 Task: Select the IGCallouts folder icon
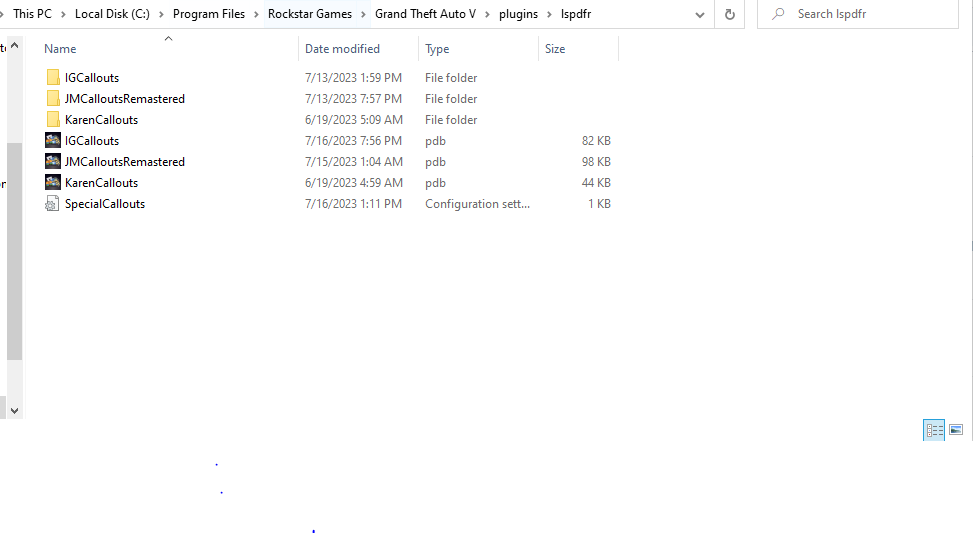pos(53,78)
